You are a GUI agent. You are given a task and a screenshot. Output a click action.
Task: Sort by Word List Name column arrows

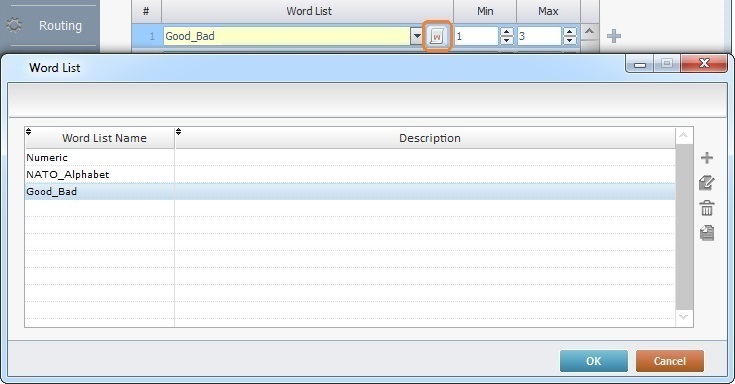point(29,131)
